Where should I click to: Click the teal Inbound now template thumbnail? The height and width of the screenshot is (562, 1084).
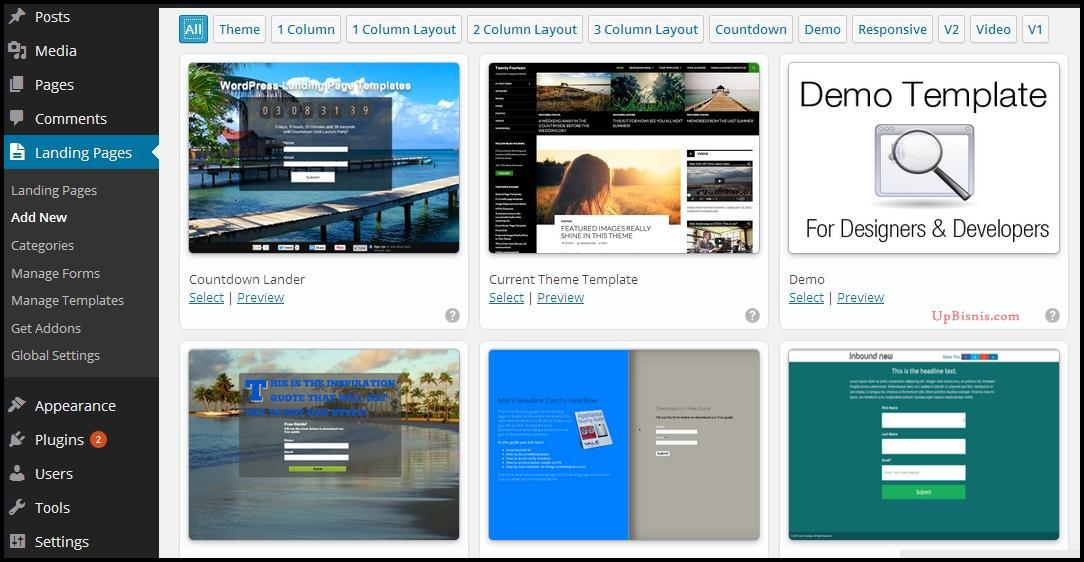click(924, 444)
